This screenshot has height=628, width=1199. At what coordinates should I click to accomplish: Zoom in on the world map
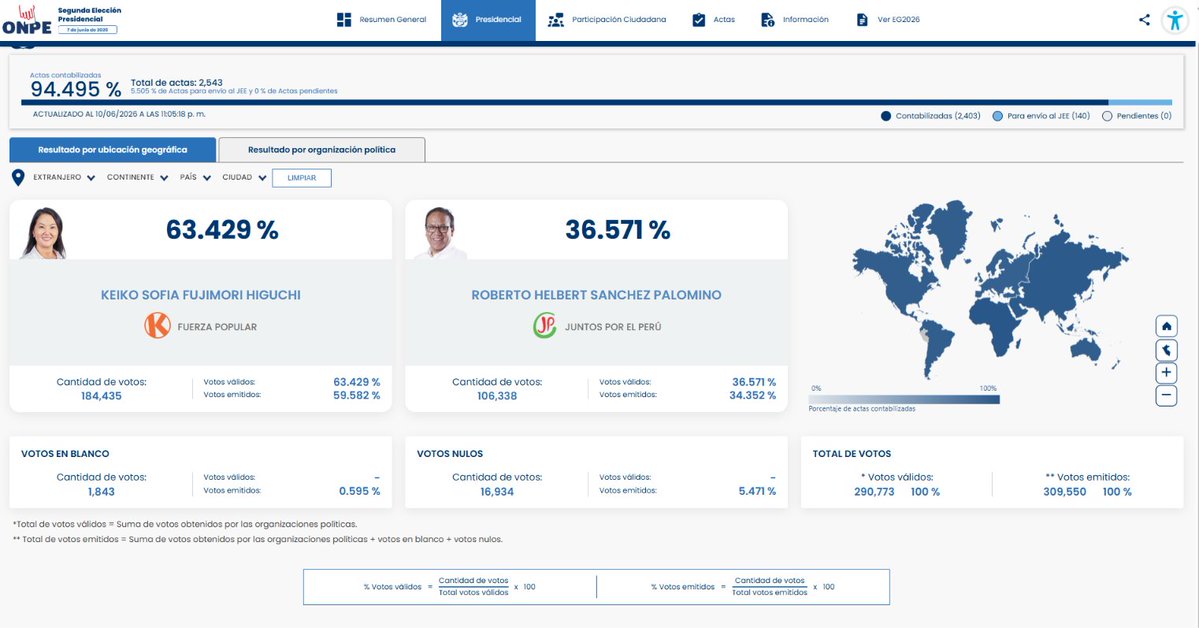point(1166,373)
